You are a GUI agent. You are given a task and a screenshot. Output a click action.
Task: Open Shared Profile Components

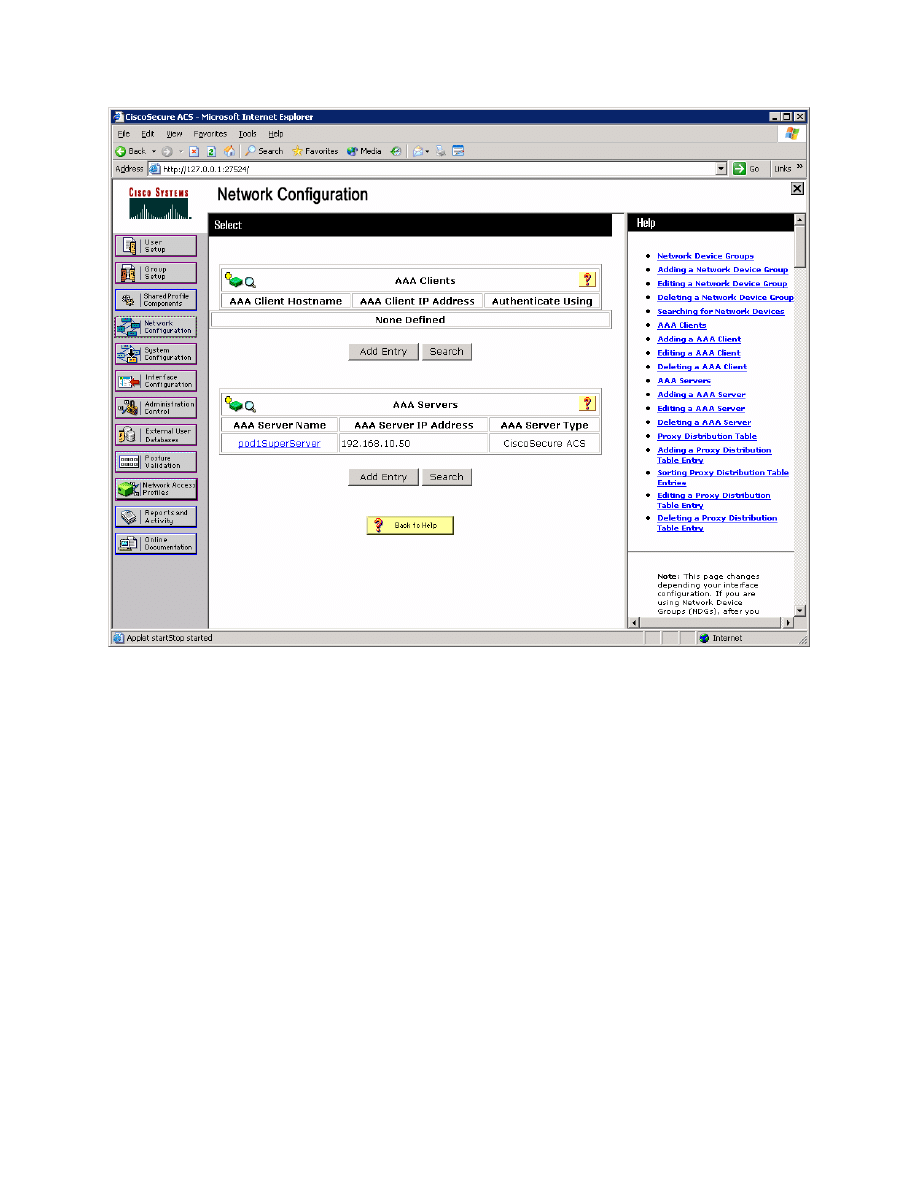pos(155,300)
